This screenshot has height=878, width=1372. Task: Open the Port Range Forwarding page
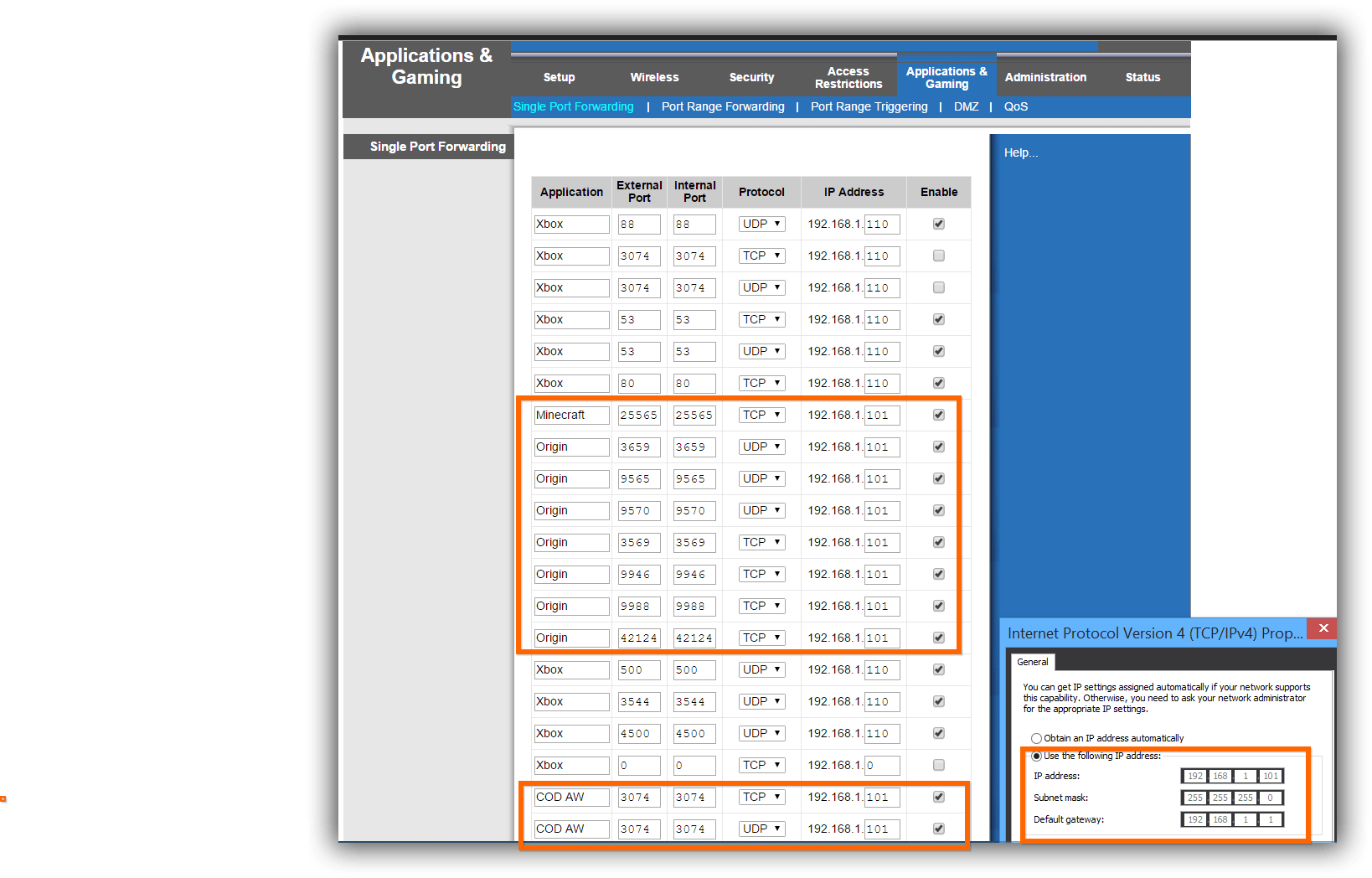[722, 106]
